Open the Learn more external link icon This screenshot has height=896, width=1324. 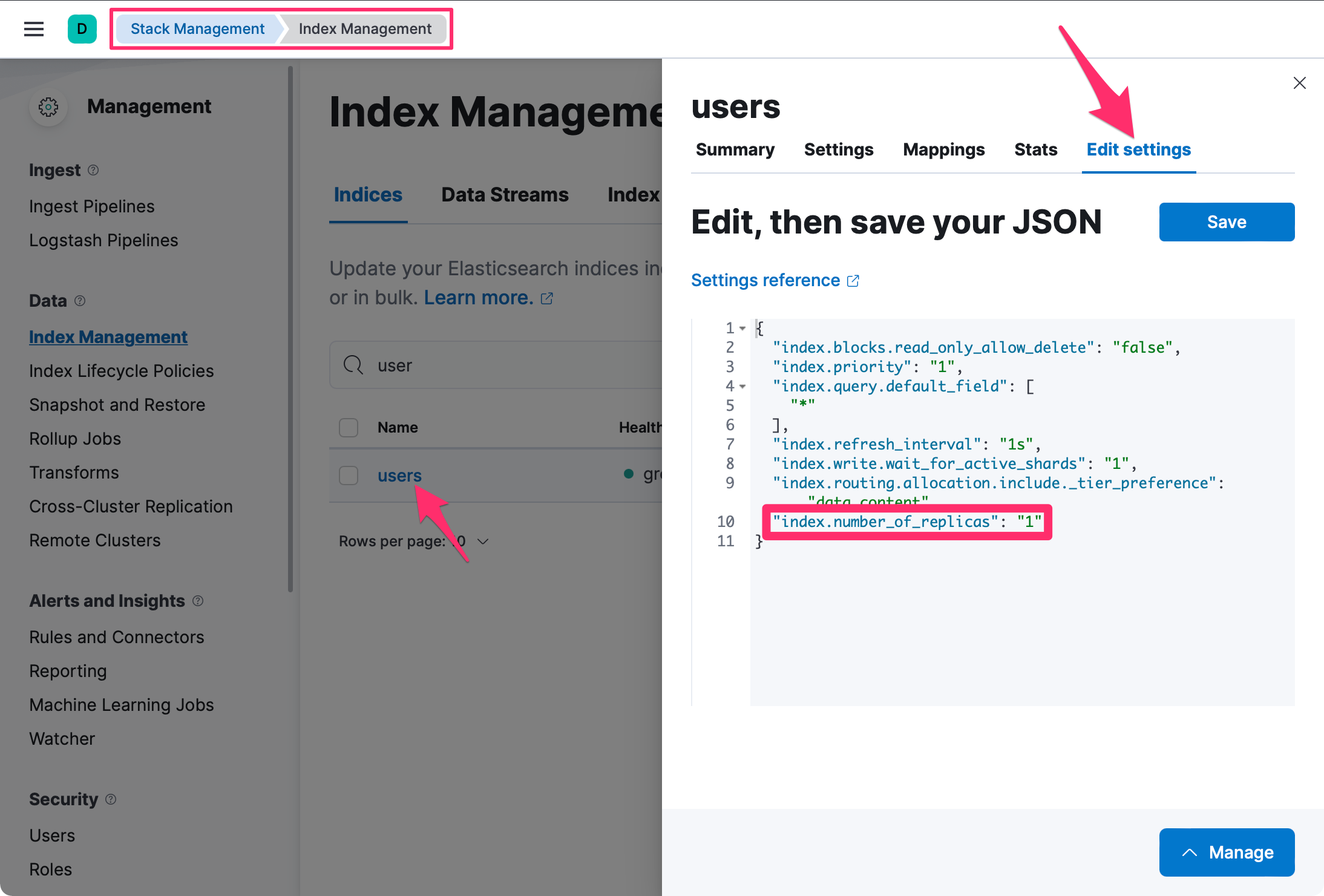546,298
